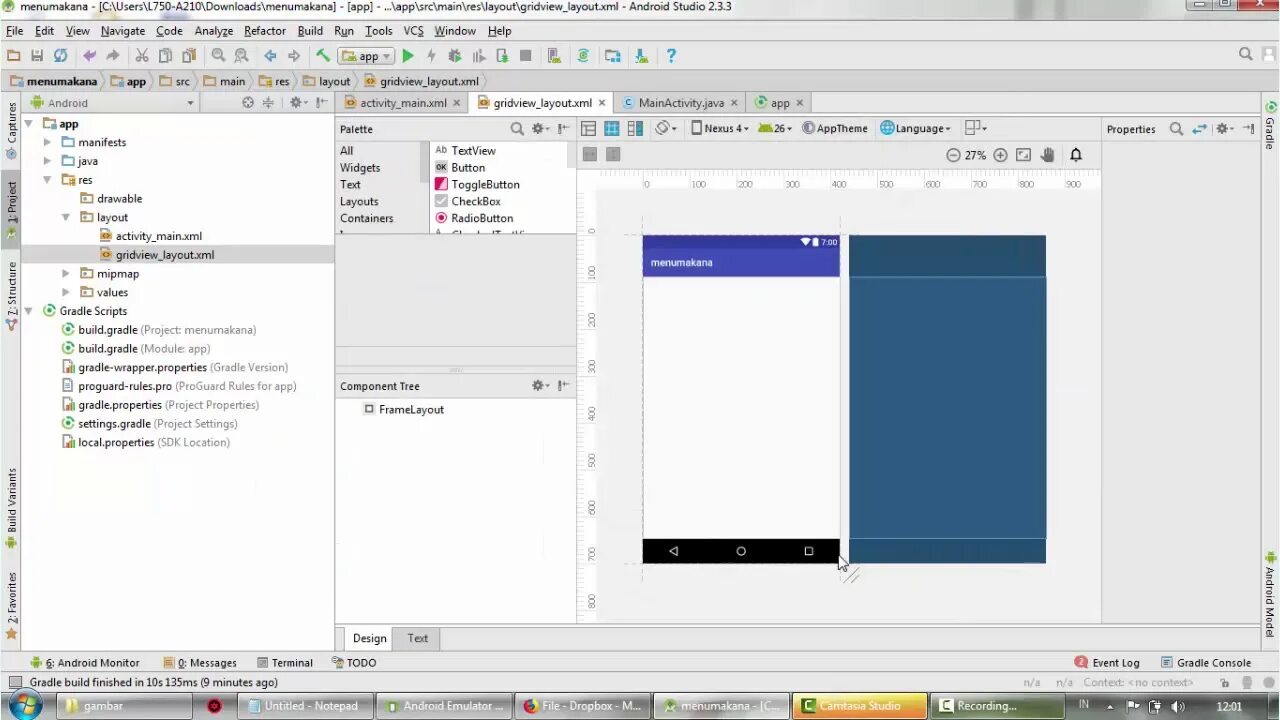Toggle Captures side tab

click(11, 130)
